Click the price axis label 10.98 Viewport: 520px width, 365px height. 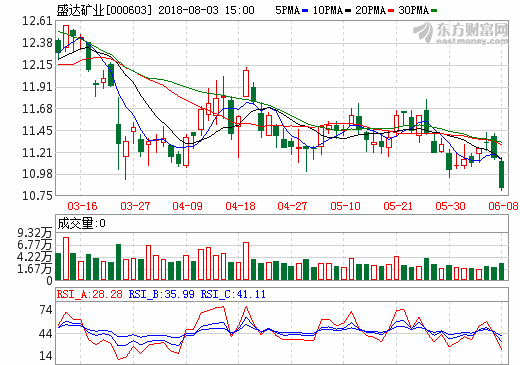coord(37,174)
